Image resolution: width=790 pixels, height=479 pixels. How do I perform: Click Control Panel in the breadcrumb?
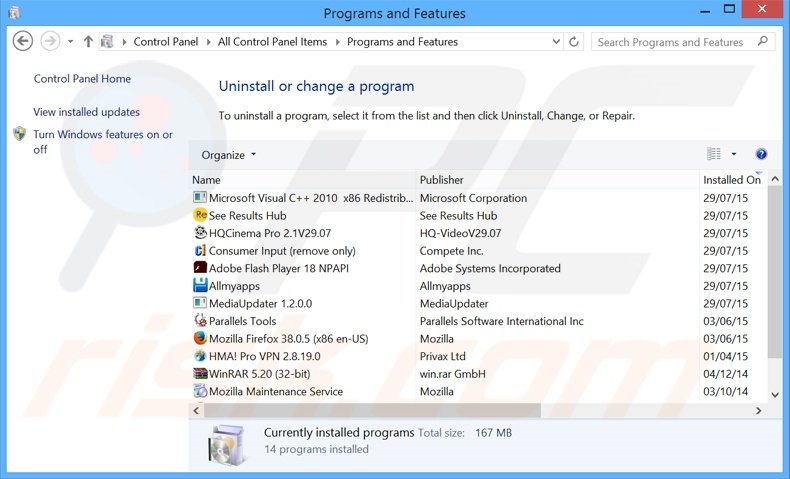click(166, 42)
